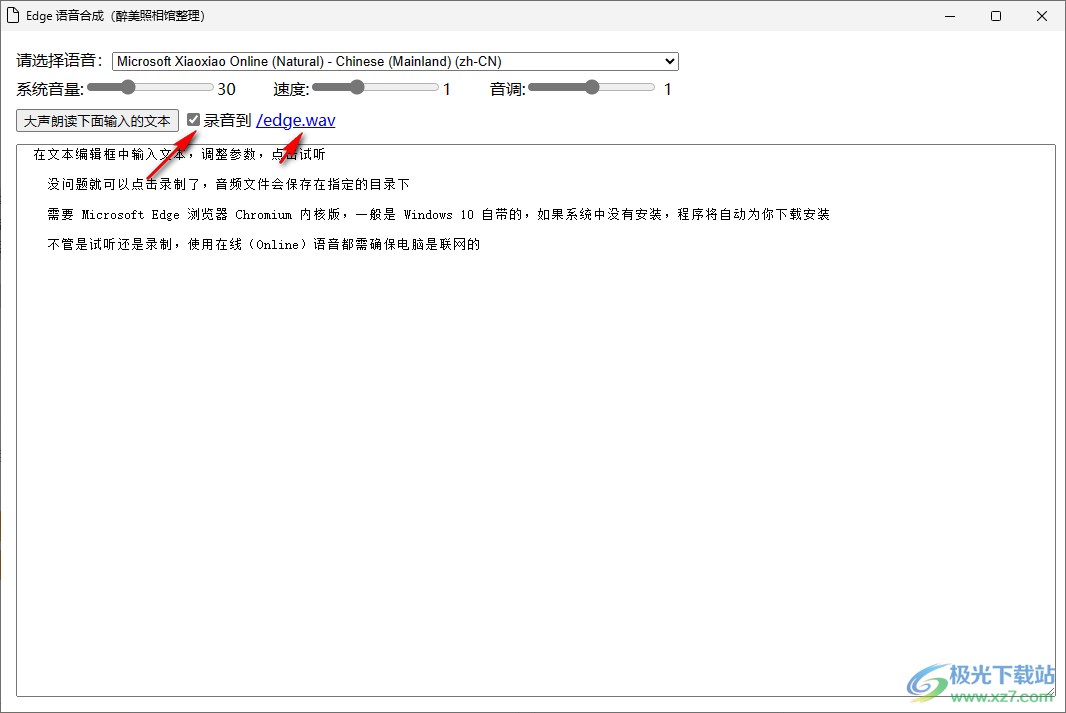Click the 大声朗读下面输入的文本 button

(96, 120)
